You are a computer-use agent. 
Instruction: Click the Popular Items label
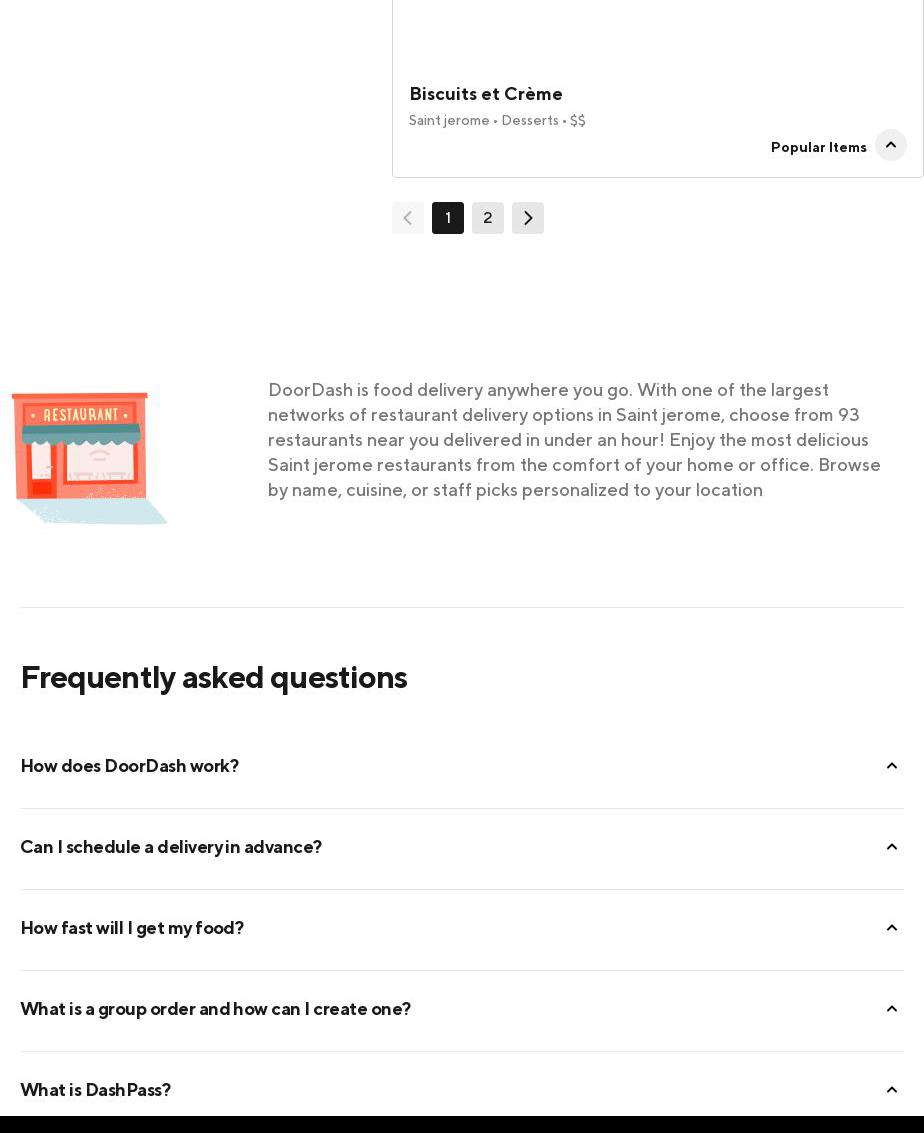pyautogui.click(x=818, y=148)
